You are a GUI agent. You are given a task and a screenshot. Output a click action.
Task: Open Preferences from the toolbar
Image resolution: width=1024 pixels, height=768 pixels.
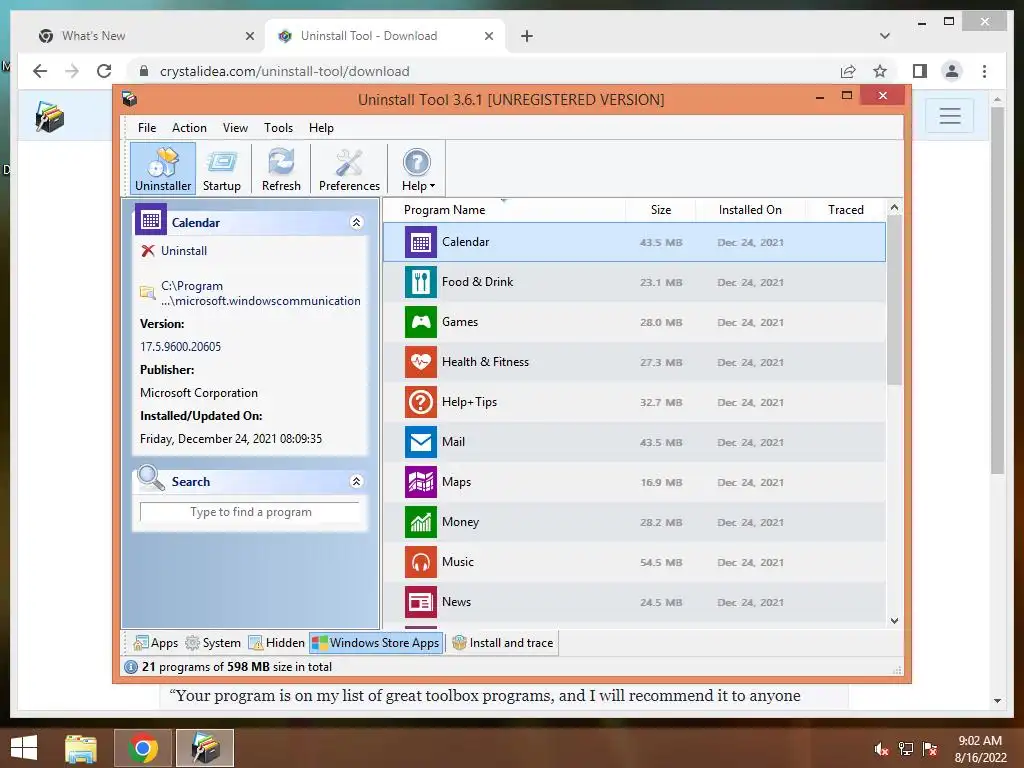(349, 169)
